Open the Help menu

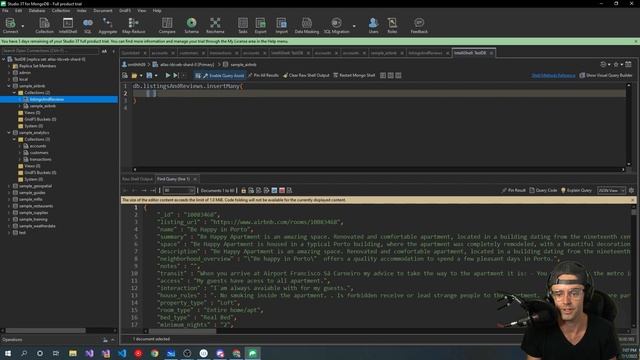pos(157,11)
